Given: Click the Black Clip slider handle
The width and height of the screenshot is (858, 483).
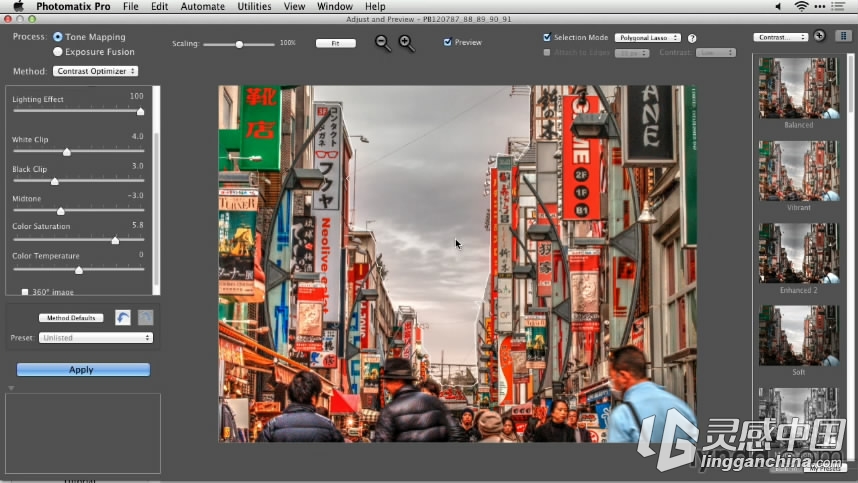Looking at the screenshot, I should tap(55, 181).
